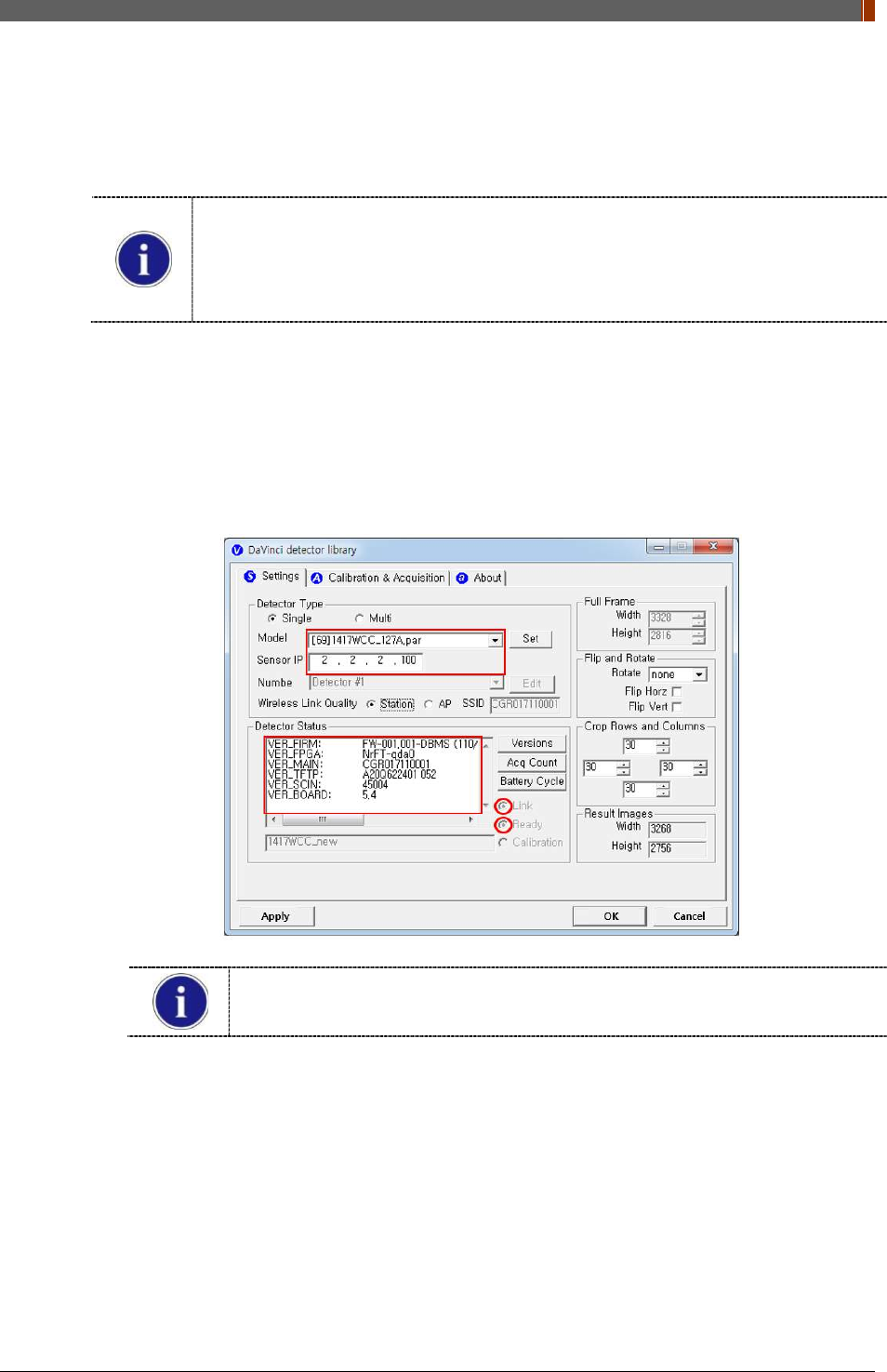
Task: Click the Set button next to Model
Action: pyautogui.click(x=530, y=639)
